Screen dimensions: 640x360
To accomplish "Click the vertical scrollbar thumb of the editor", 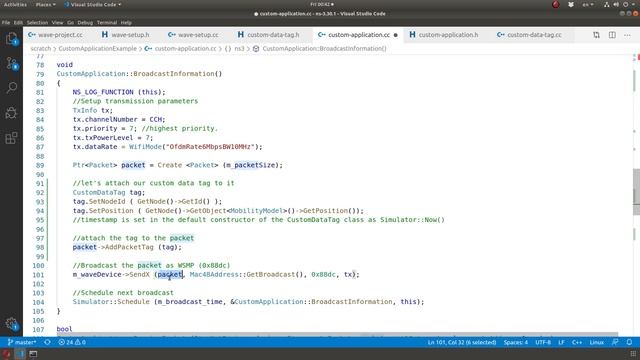I will click(636, 192).
